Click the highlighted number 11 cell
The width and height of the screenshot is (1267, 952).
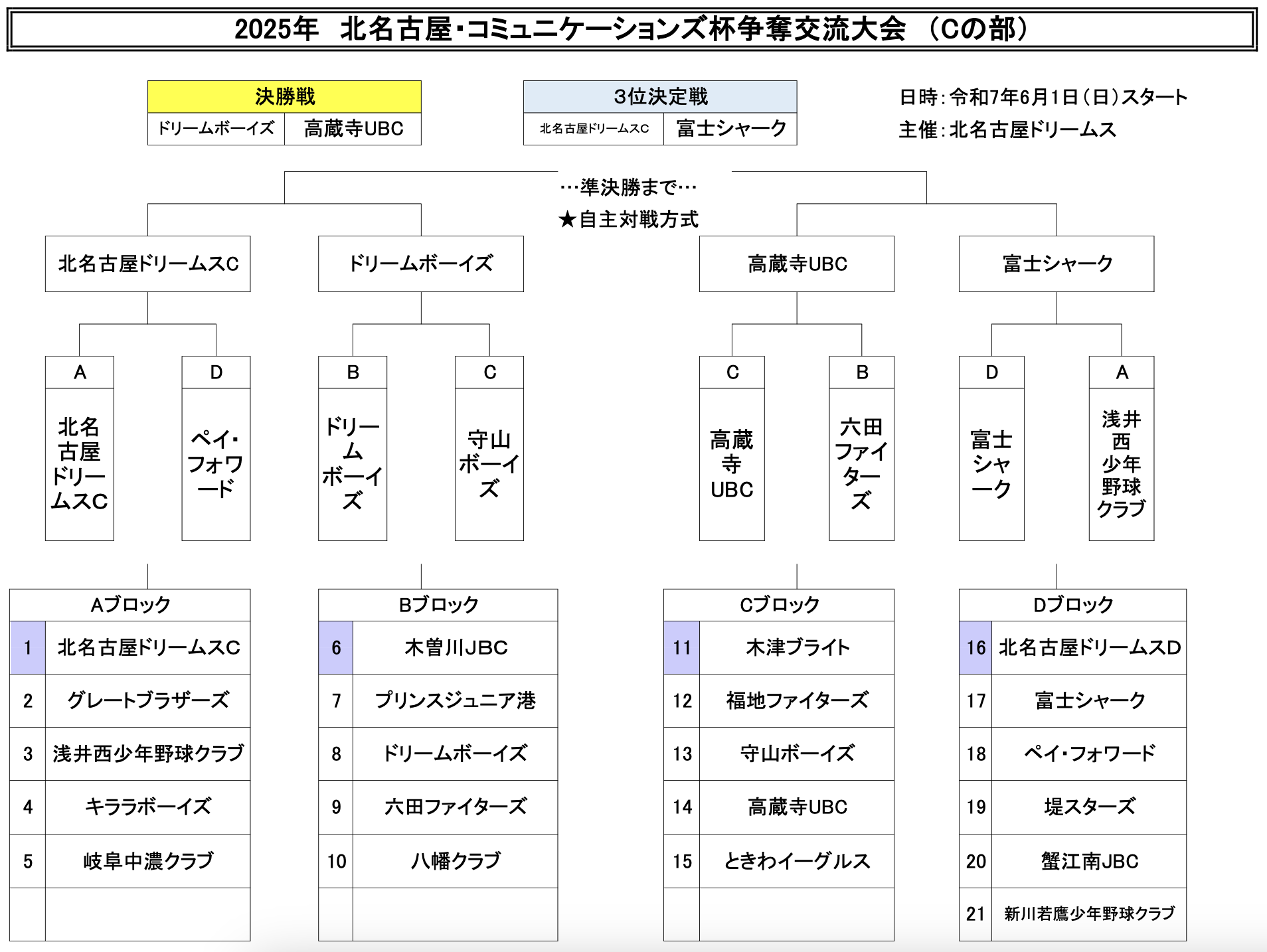pos(681,648)
